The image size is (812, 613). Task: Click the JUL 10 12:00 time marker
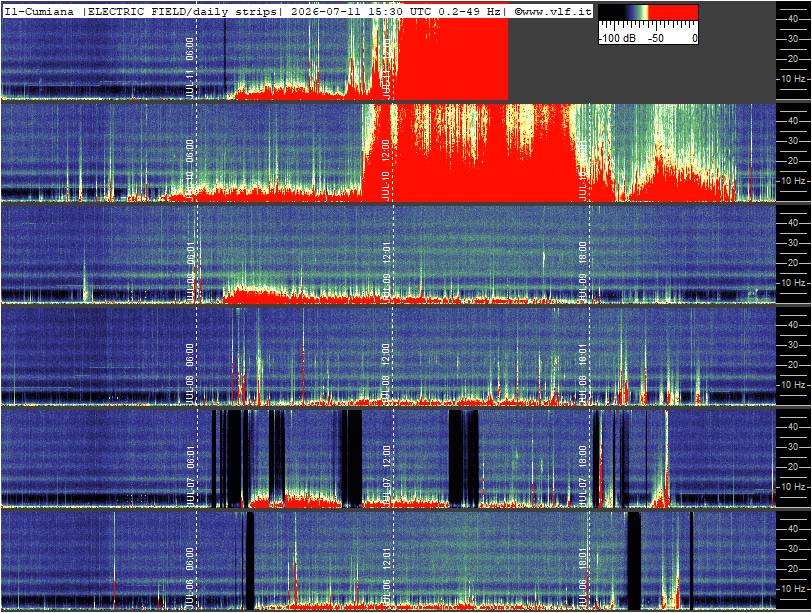point(385,169)
